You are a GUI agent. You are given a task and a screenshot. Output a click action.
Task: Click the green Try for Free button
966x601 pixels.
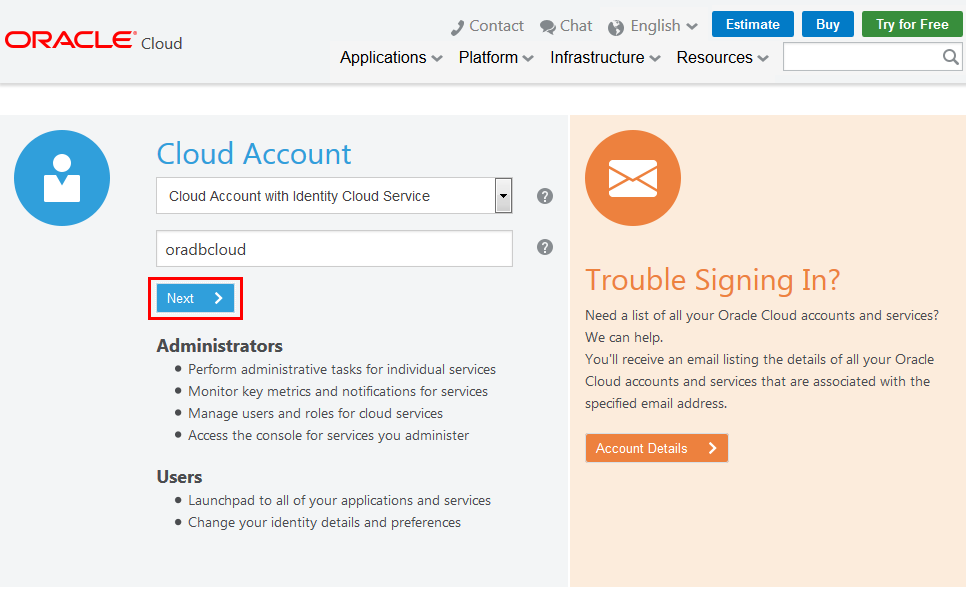[x=911, y=23]
